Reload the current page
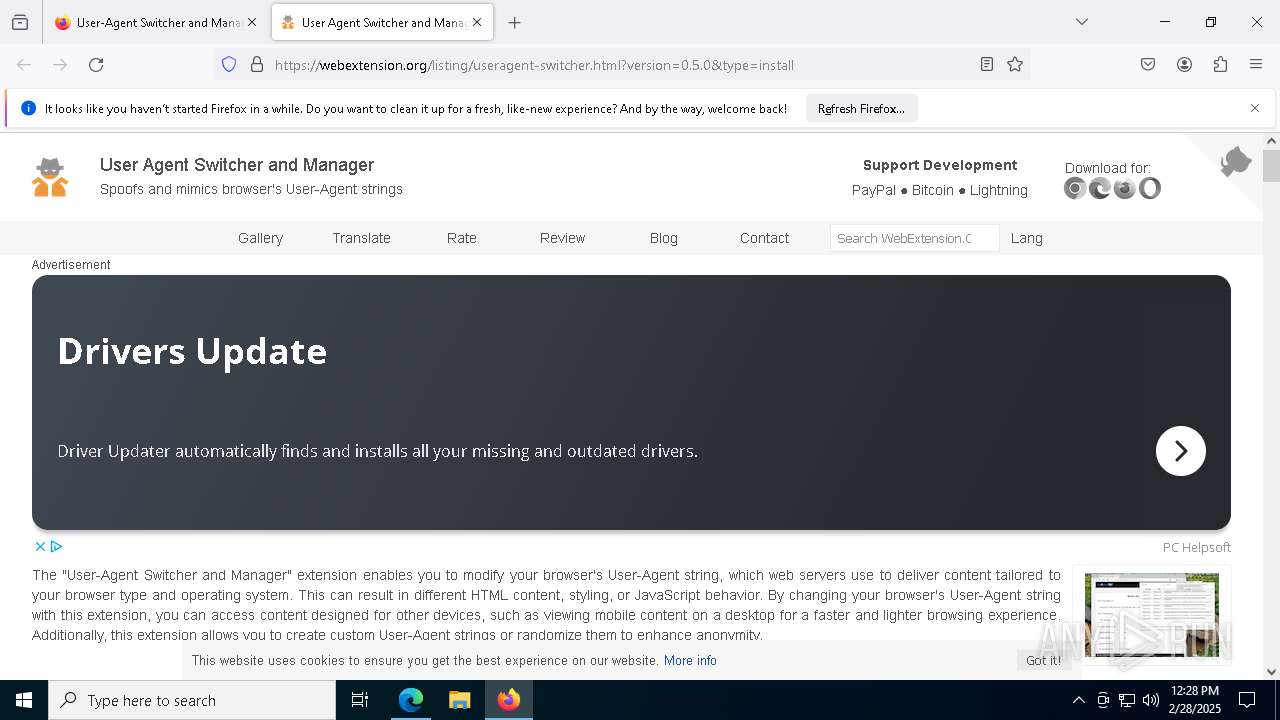Image resolution: width=1280 pixels, height=720 pixels. click(x=96, y=65)
